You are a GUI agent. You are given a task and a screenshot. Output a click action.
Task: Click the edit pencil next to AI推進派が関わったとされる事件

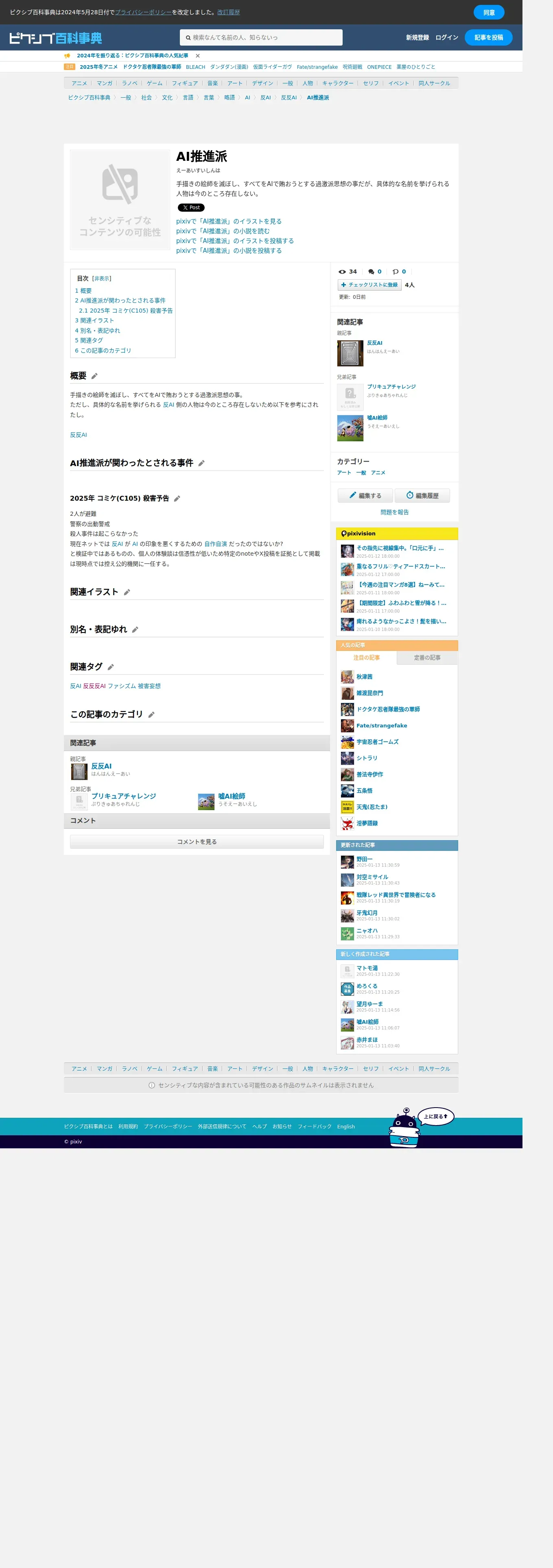(201, 463)
